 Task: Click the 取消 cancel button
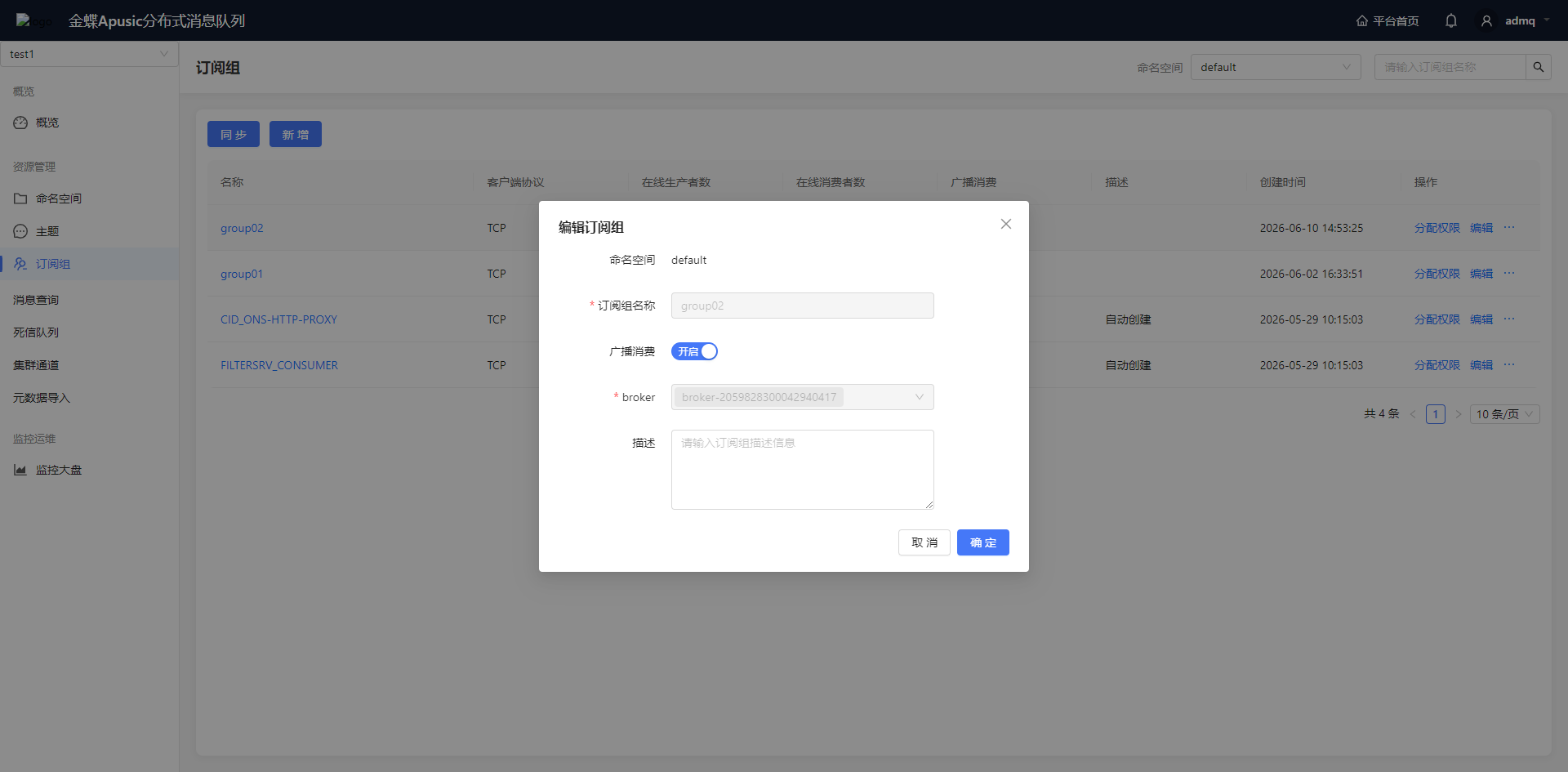[924, 542]
